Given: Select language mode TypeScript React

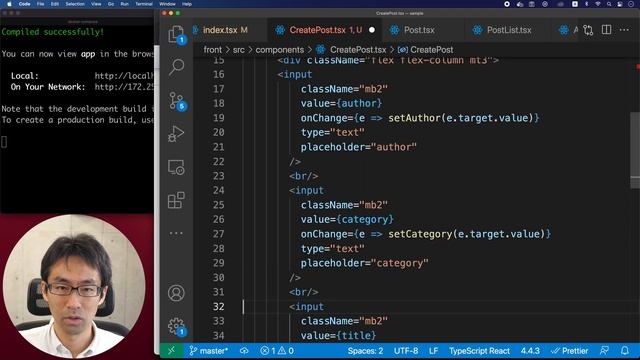Looking at the screenshot, I should point(479,351).
